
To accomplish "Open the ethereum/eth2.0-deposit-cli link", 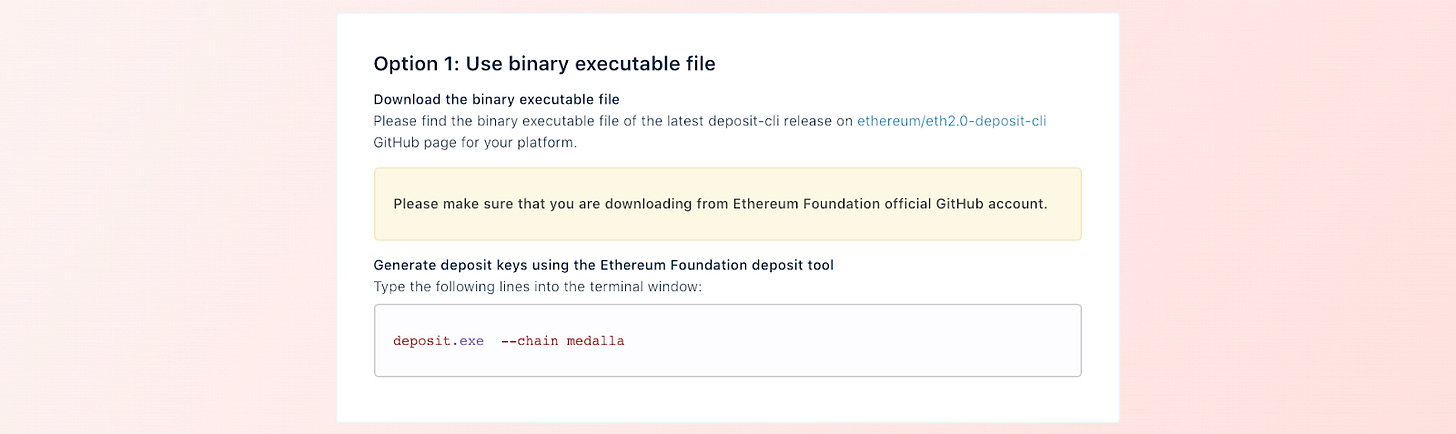I will [951, 121].
